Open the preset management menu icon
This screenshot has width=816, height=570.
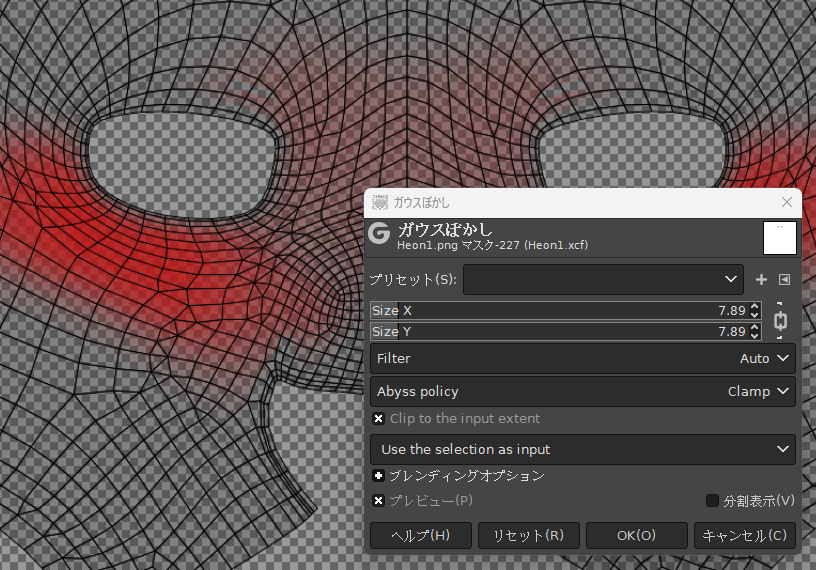pyautogui.click(x=784, y=280)
